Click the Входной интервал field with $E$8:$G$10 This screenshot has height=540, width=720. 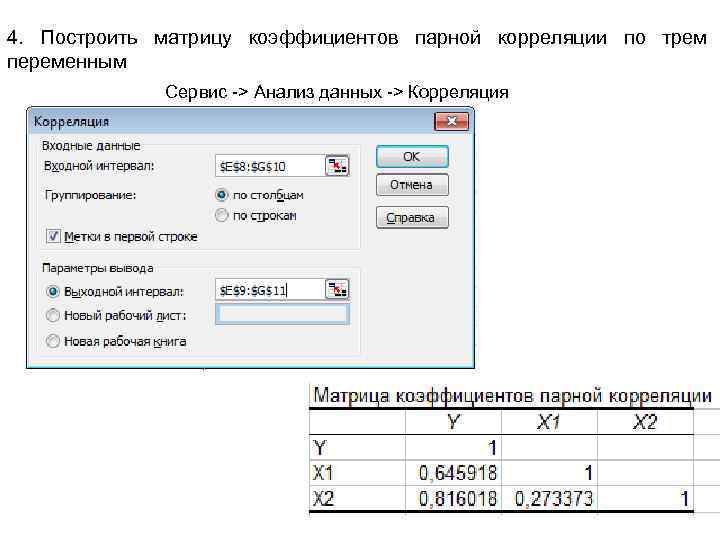pos(270,166)
